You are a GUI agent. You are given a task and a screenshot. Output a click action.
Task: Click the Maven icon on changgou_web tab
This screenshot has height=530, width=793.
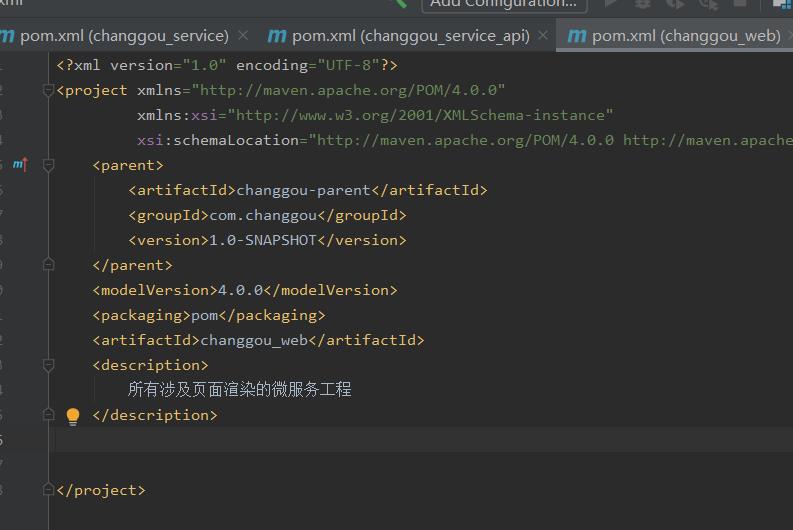pos(577,36)
